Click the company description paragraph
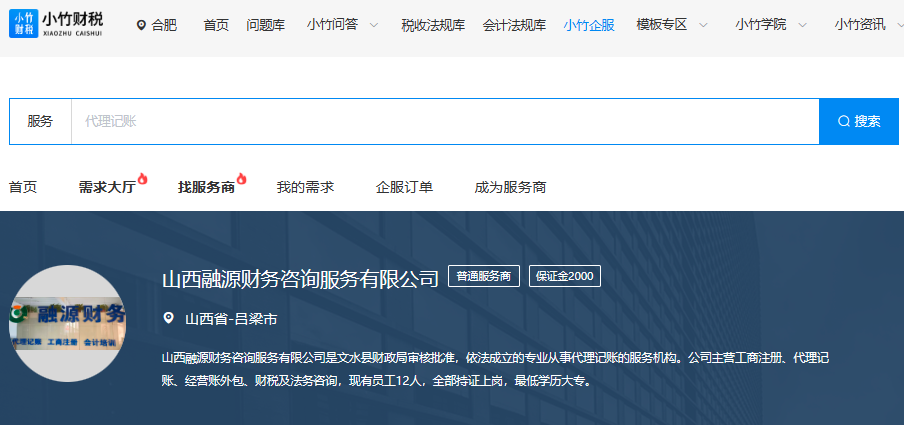904x425 pixels. (495, 370)
